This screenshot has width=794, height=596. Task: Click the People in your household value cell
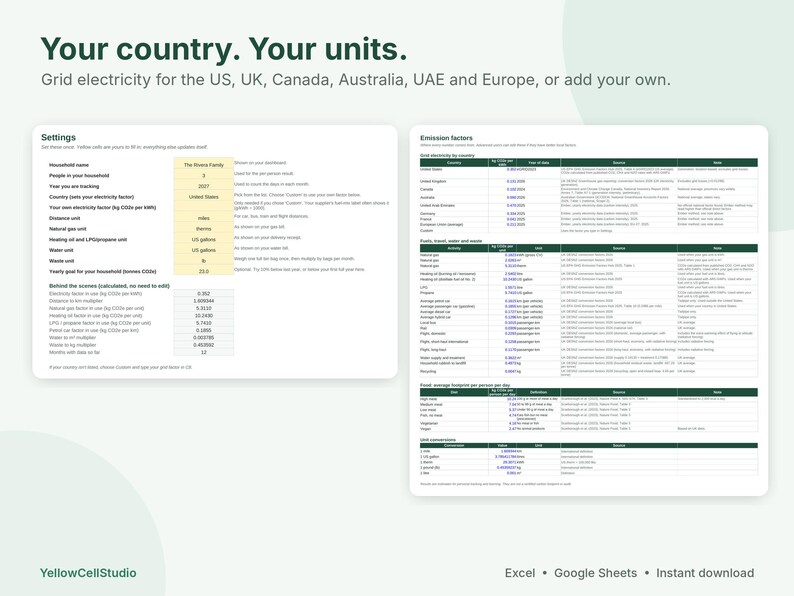tap(204, 175)
